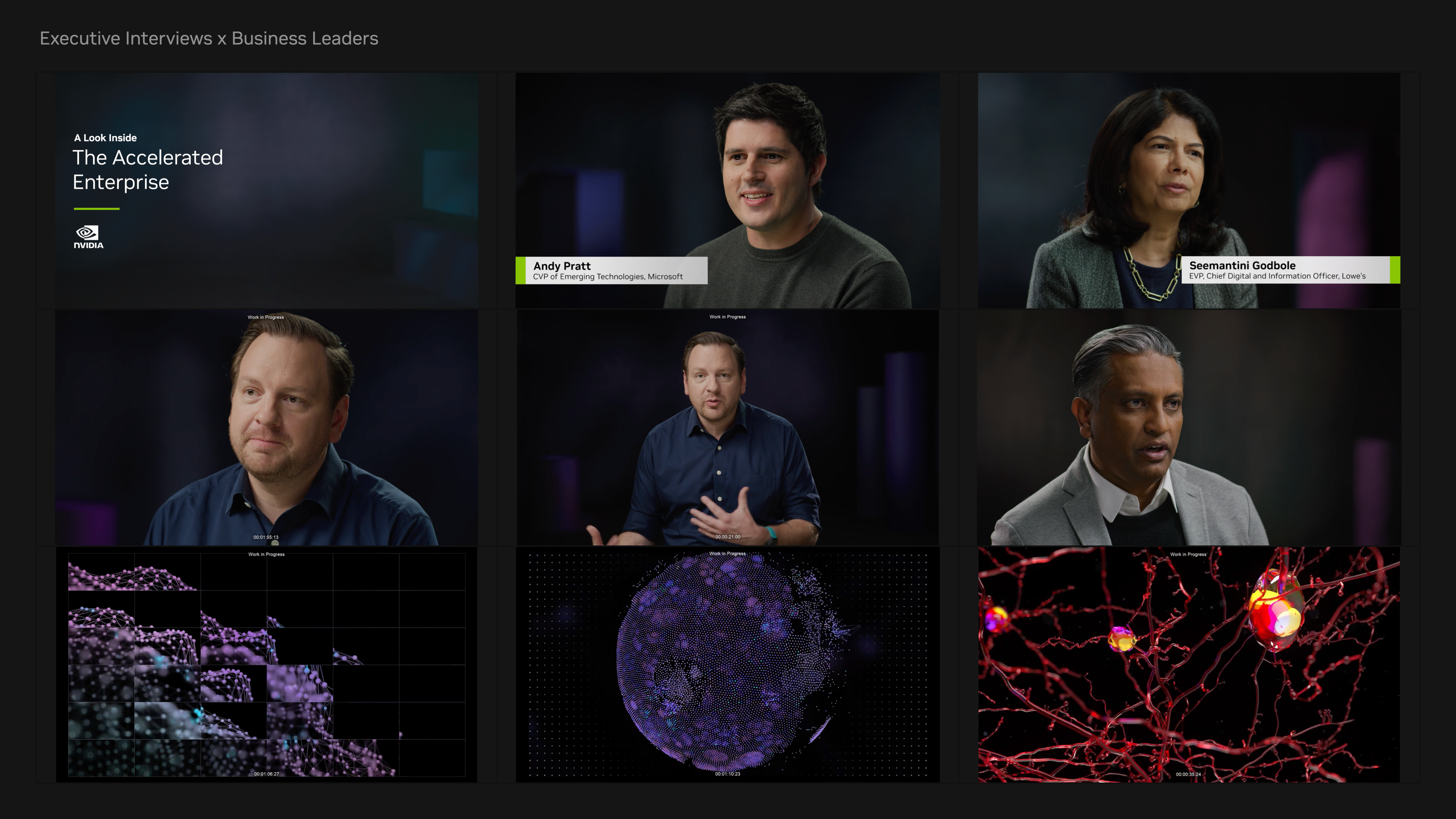Click Work in Progress label on neuron frame
The image size is (1456, 819).
1188,554
